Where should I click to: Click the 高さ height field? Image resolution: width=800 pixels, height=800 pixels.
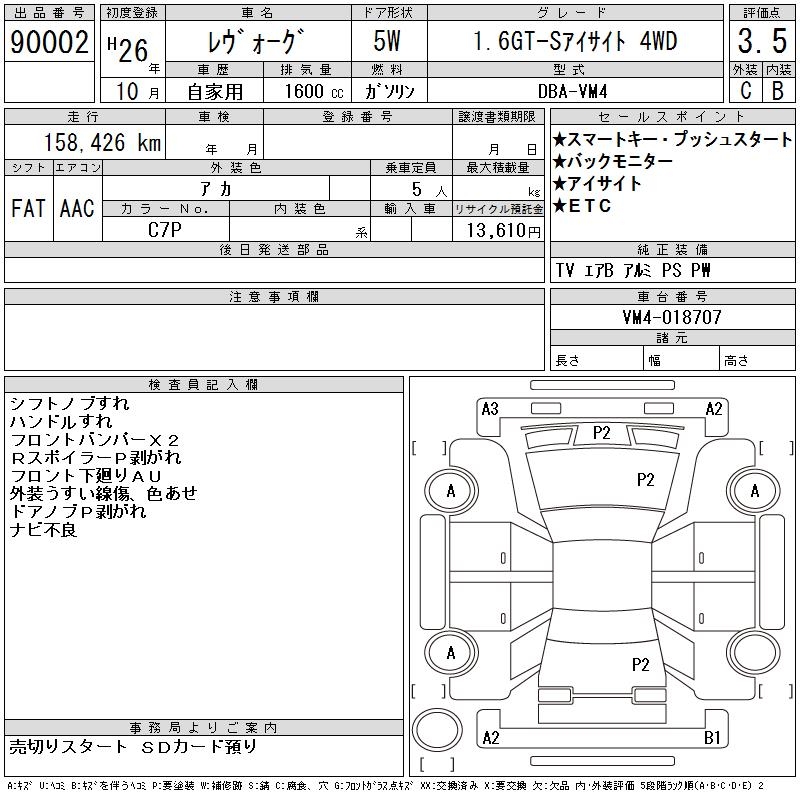click(757, 358)
